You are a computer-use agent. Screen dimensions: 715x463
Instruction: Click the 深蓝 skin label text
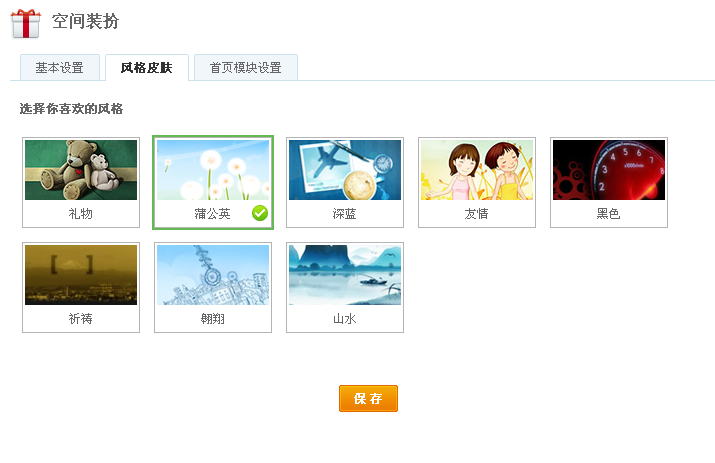click(344, 213)
